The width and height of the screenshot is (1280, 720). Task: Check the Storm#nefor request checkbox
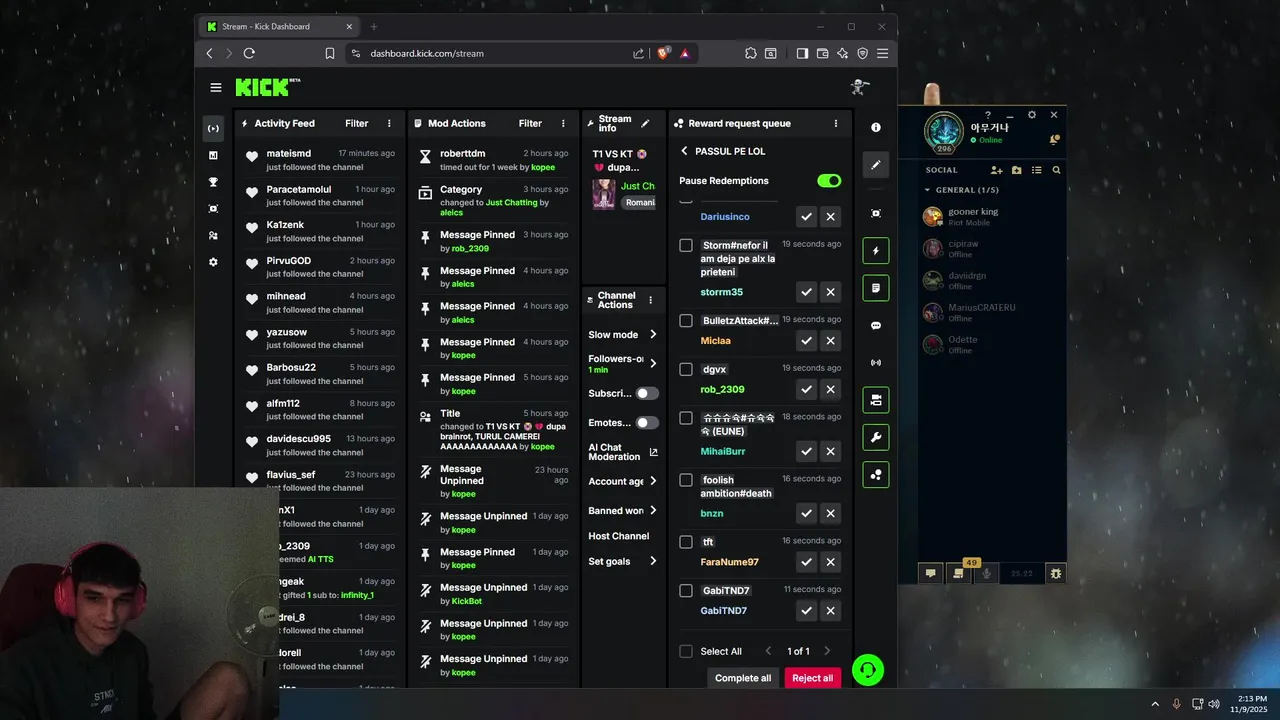[686, 245]
